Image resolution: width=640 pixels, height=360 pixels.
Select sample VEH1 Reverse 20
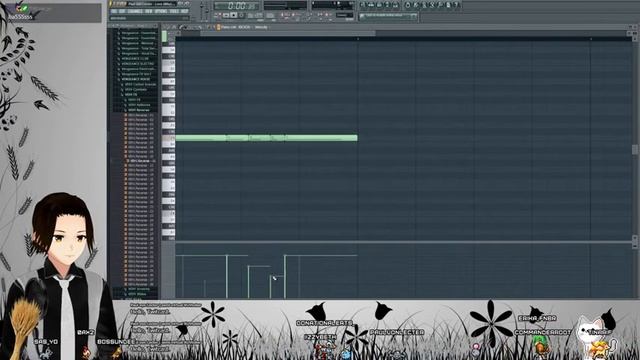pos(140,202)
